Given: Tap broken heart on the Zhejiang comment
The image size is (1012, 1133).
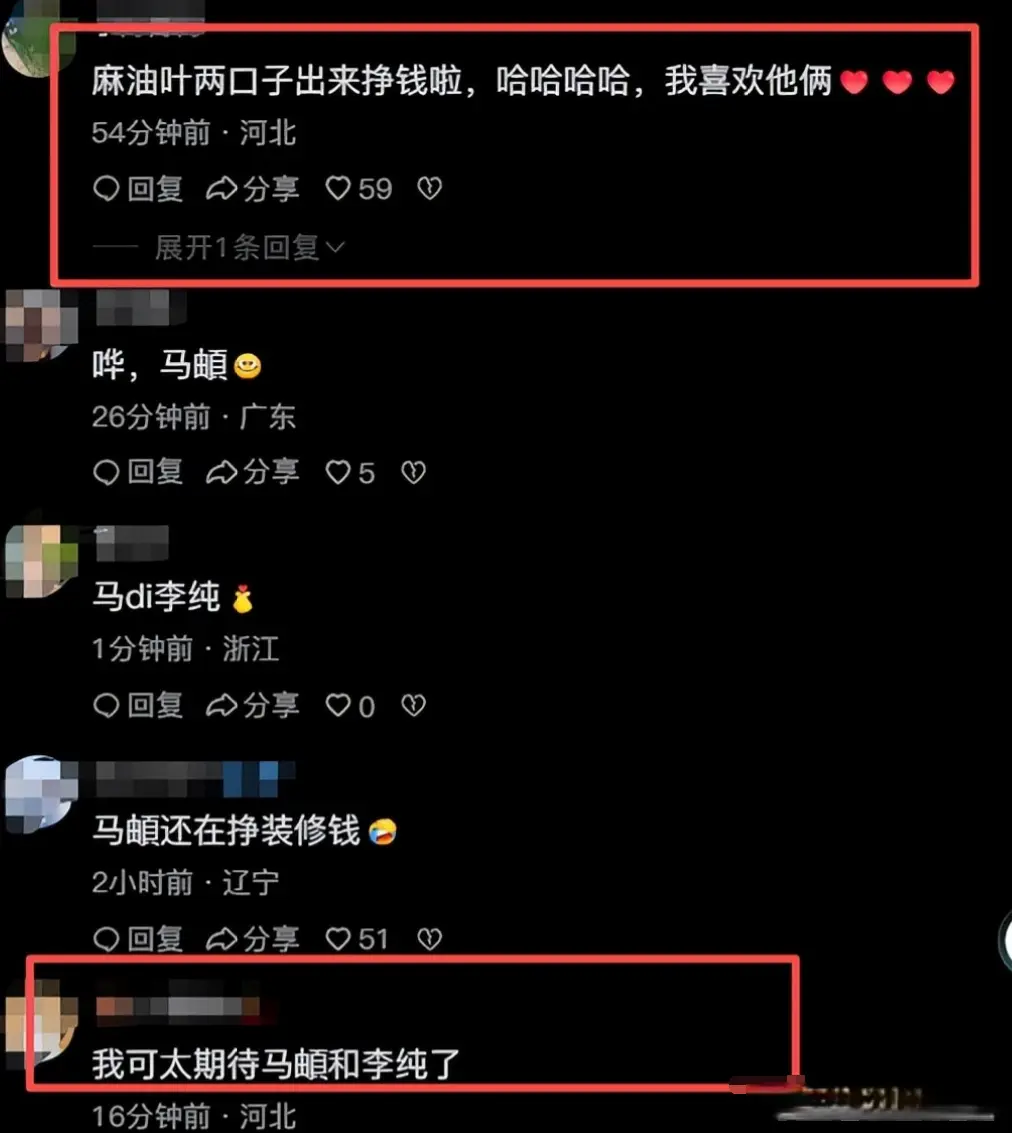Looking at the screenshot, I should [x=413, y=705].
